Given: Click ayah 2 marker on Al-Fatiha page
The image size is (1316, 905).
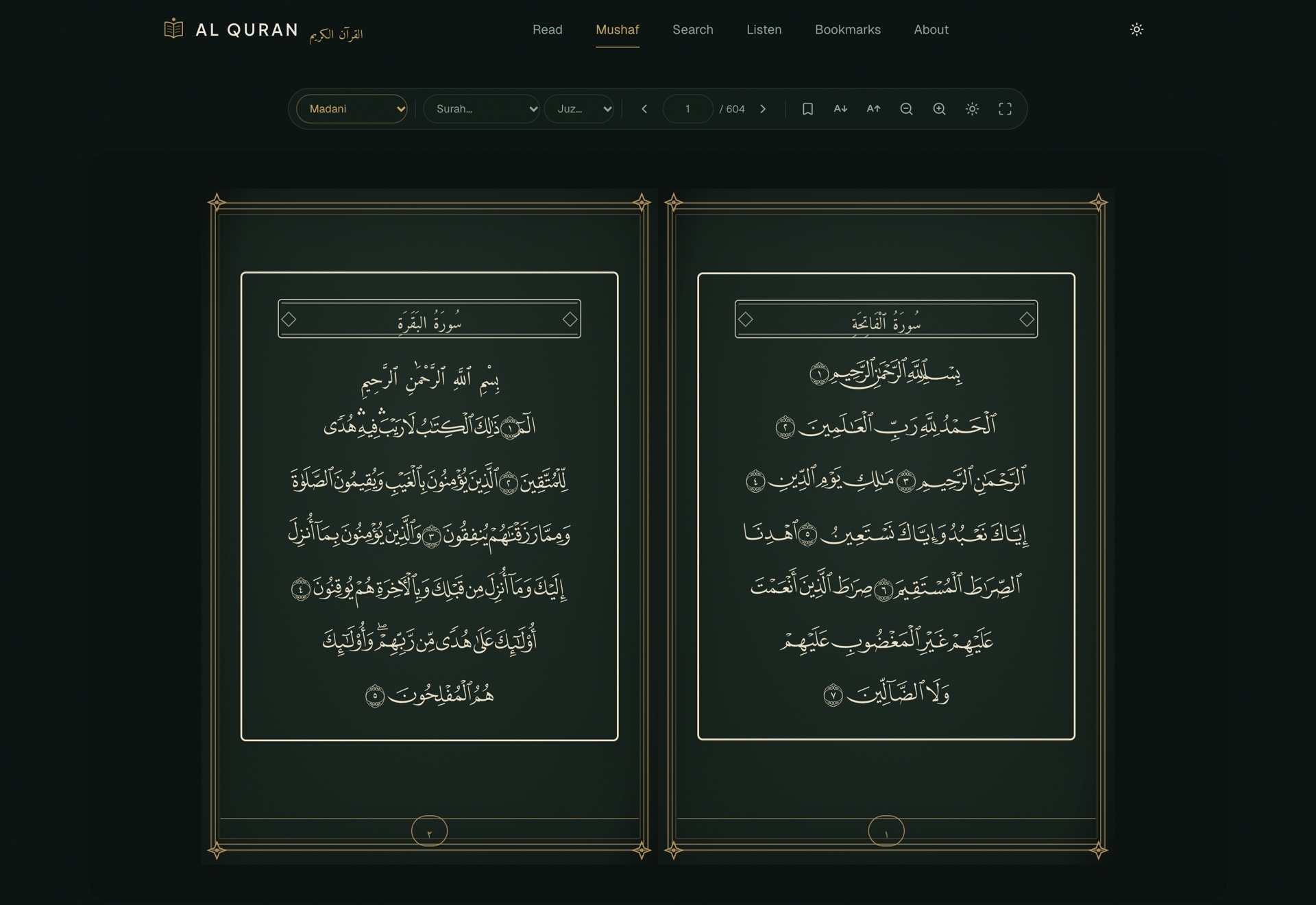Looking at the screenshot, I should pos(785,427).
